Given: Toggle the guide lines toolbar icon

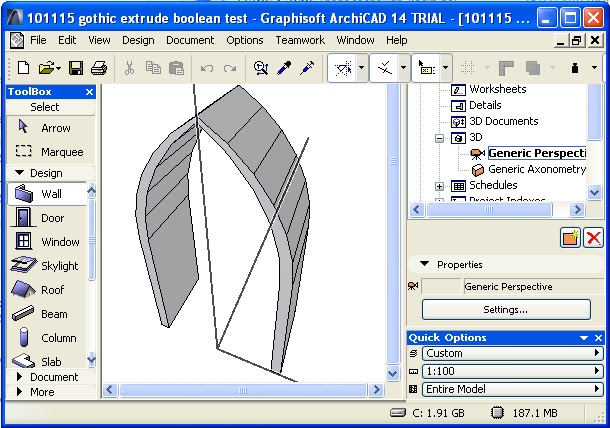Looking at the screenshot, I should (x=343, y=68).
